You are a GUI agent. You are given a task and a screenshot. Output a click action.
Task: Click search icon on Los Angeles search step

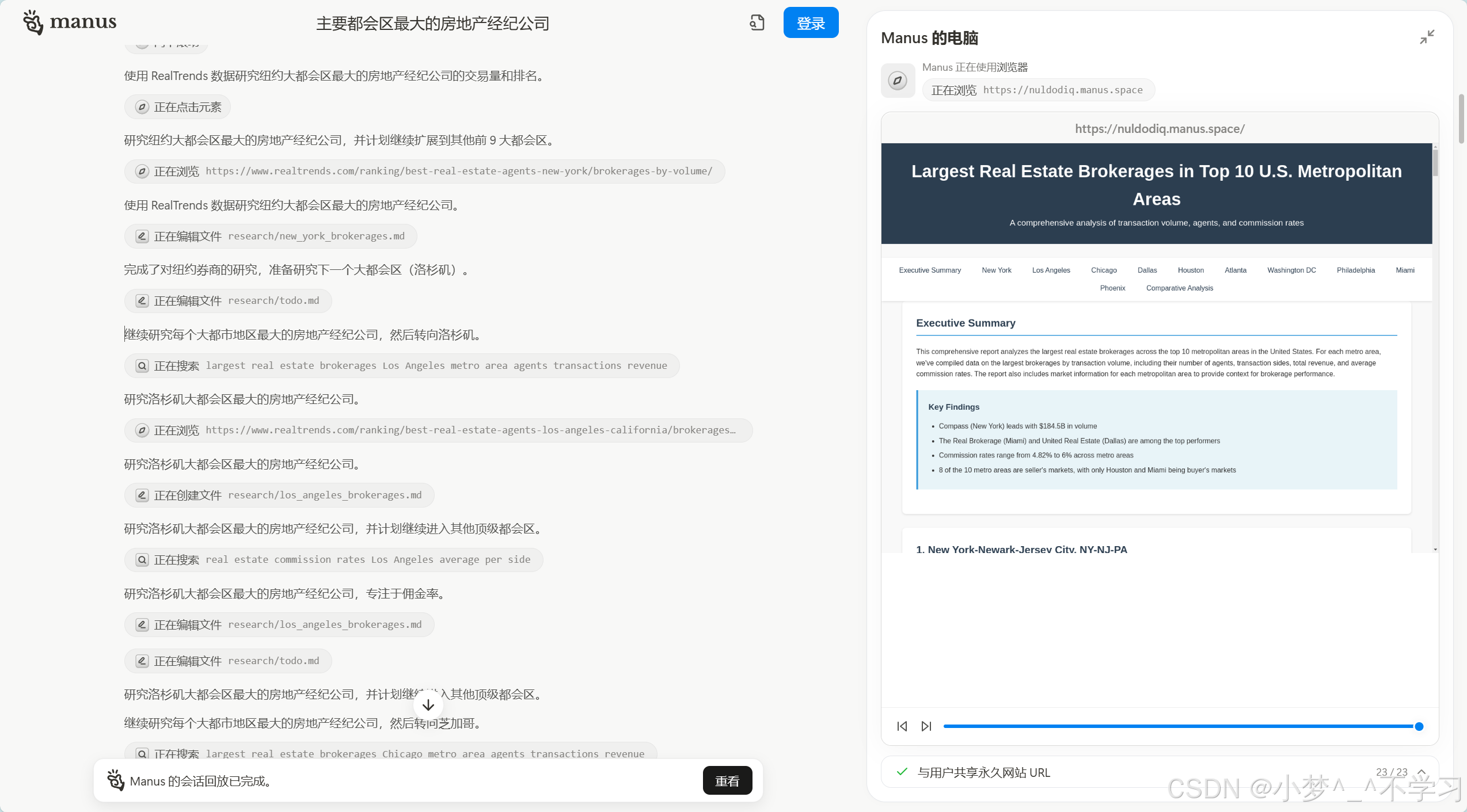pos(142,365)
